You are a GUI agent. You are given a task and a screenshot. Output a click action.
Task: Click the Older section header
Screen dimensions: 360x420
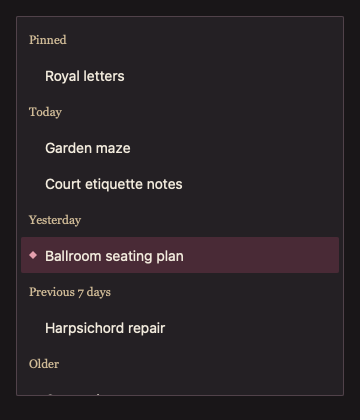coord(44,364)
